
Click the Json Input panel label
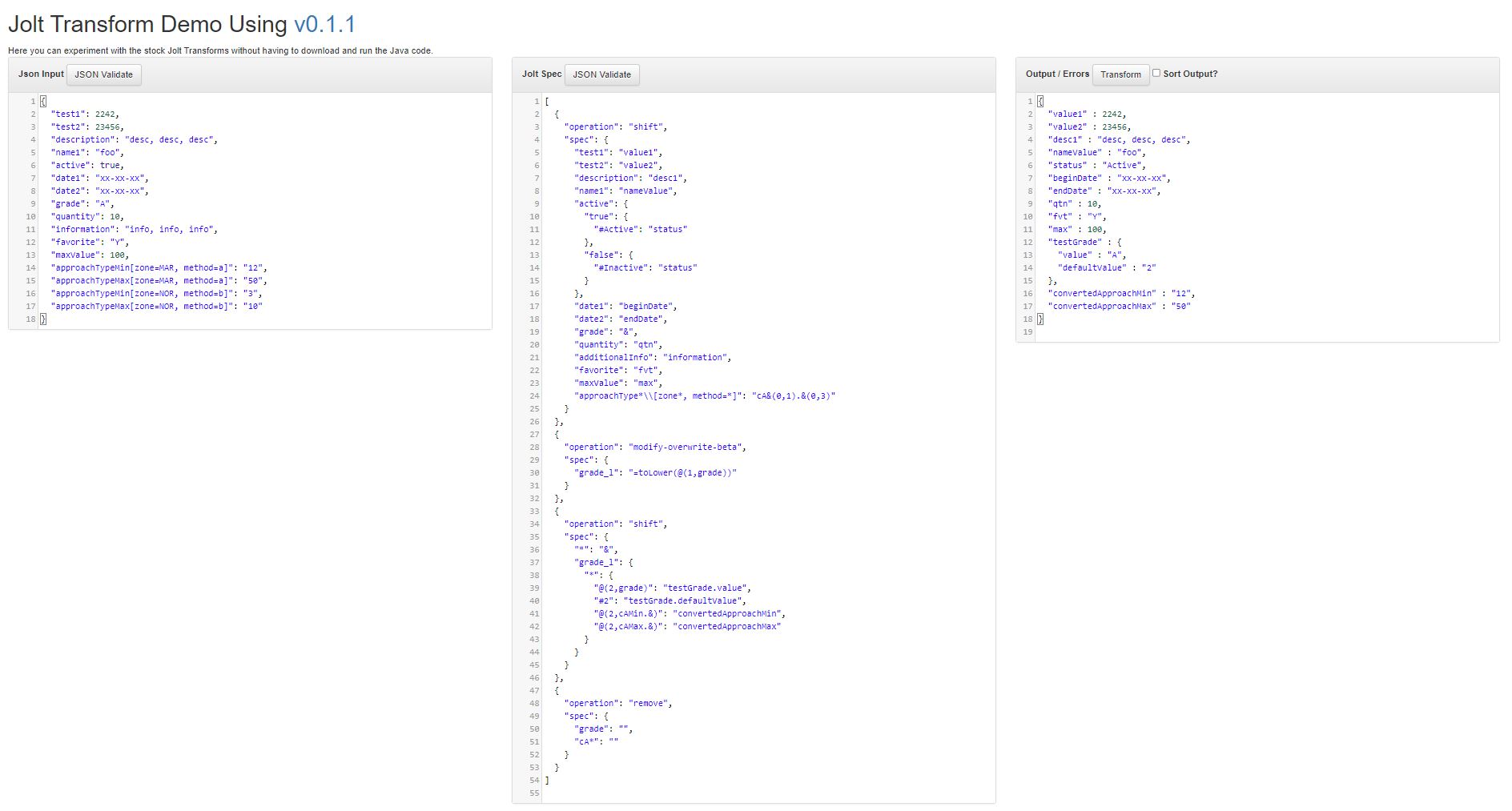click(41, 74)
